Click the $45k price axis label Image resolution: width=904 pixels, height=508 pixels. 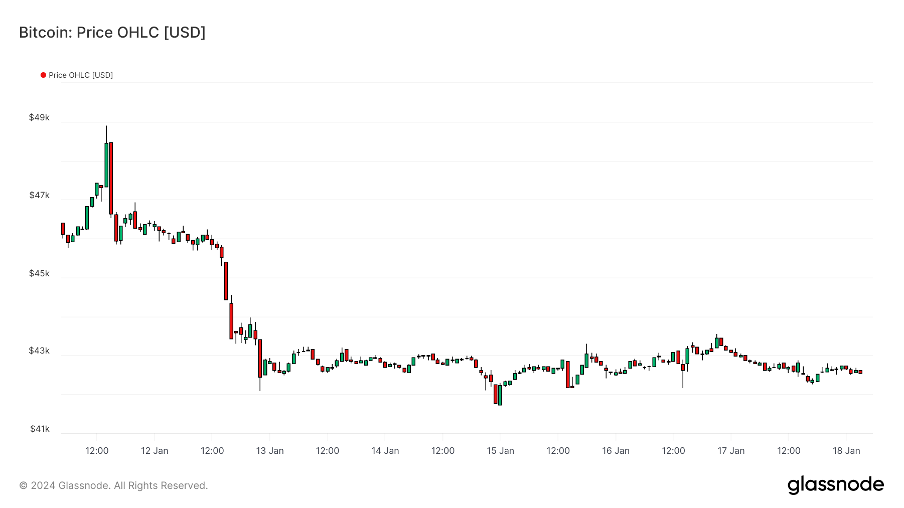39,273
